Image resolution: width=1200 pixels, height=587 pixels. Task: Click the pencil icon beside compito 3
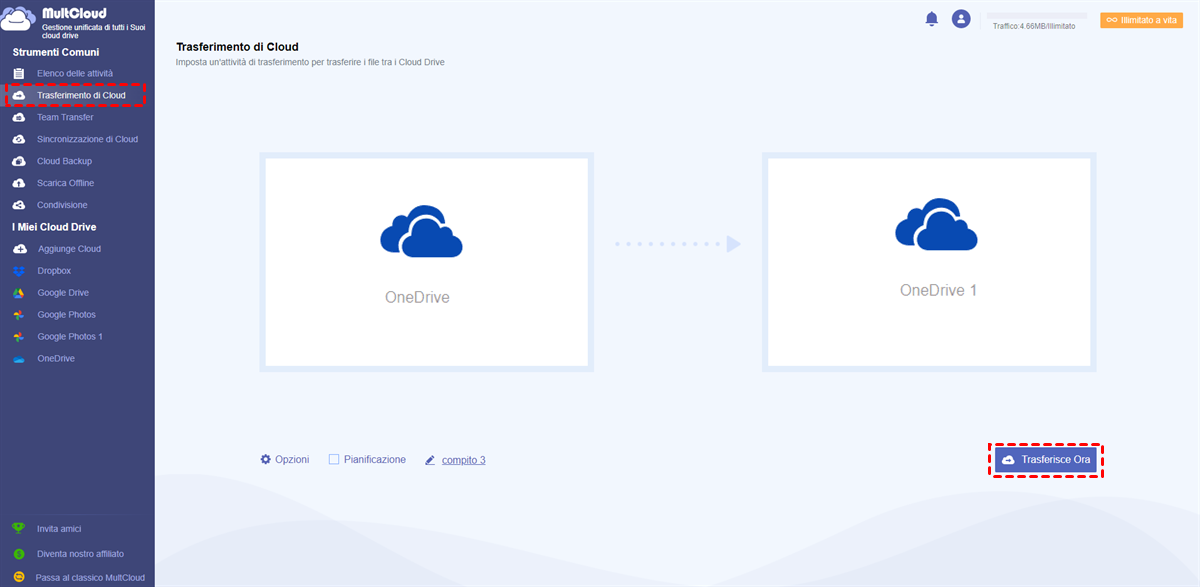(430, 460)
